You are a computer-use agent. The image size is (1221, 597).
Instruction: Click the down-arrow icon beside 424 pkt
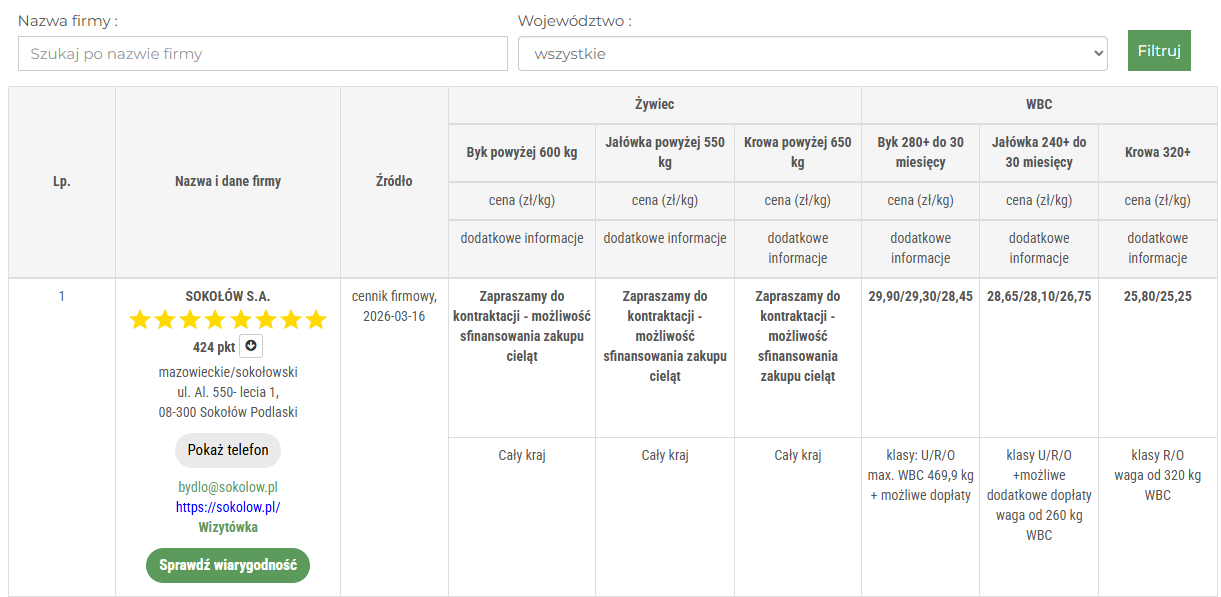pyautogui.click(x=251, y=346)
